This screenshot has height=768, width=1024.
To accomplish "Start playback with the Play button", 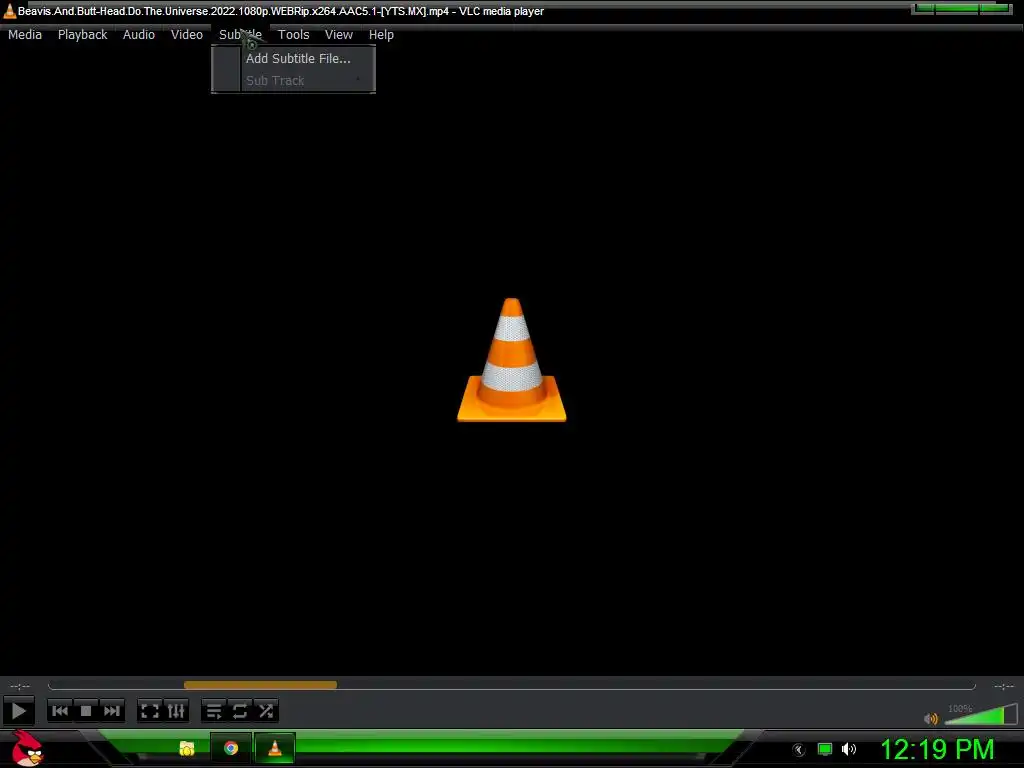I will click(x=18, y=711).
